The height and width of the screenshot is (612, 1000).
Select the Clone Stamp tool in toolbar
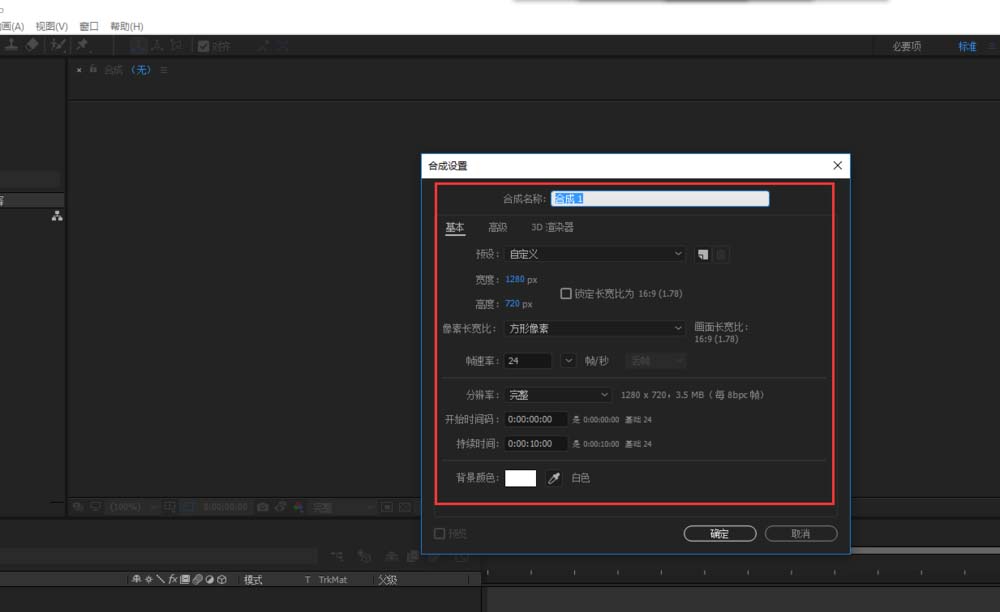coord(9,45)
